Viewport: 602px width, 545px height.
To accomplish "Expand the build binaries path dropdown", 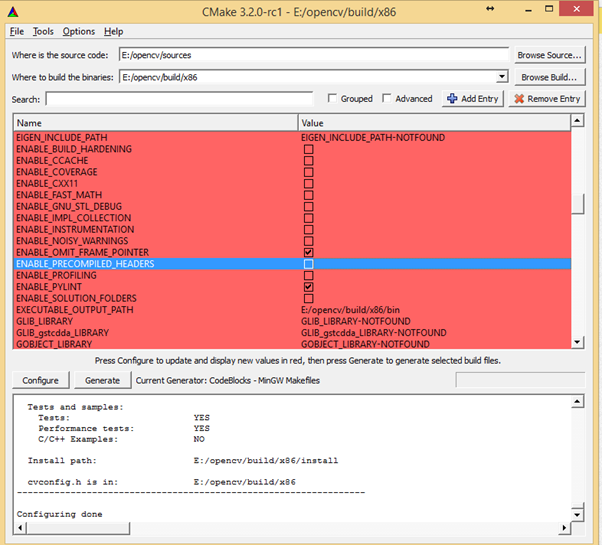I will (501, 77).
